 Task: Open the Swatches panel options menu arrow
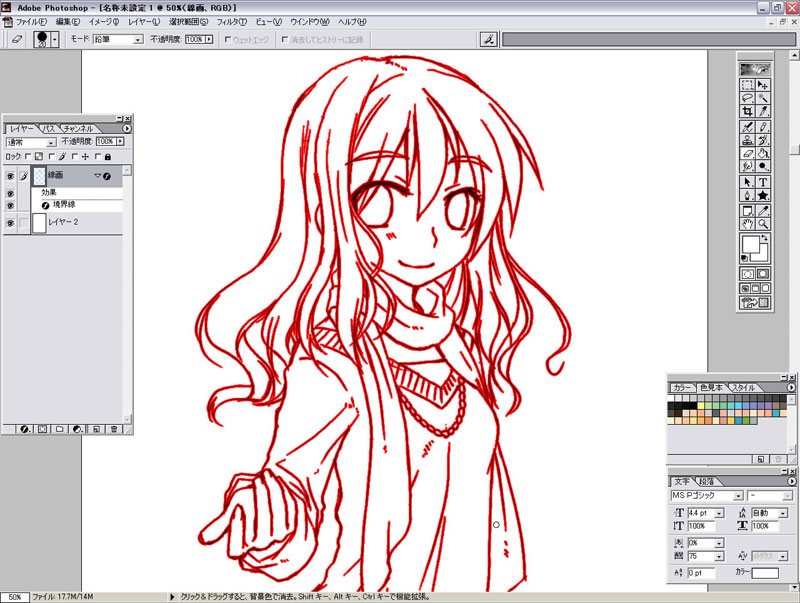click(791, 388)
